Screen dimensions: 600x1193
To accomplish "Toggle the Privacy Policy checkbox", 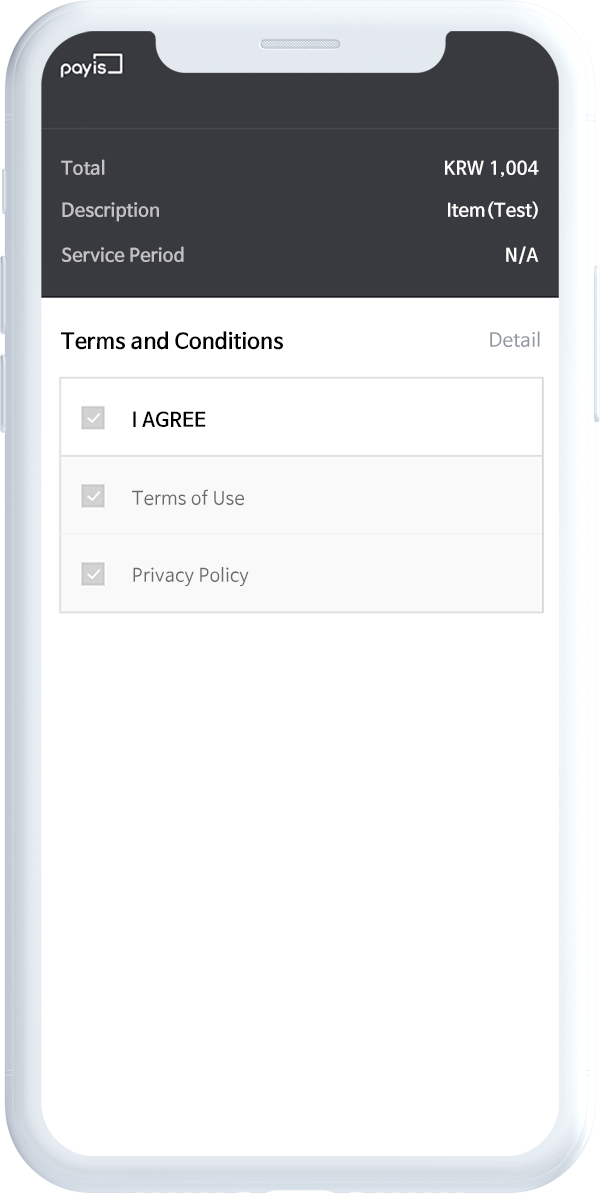I will click(x=93, y=574).
